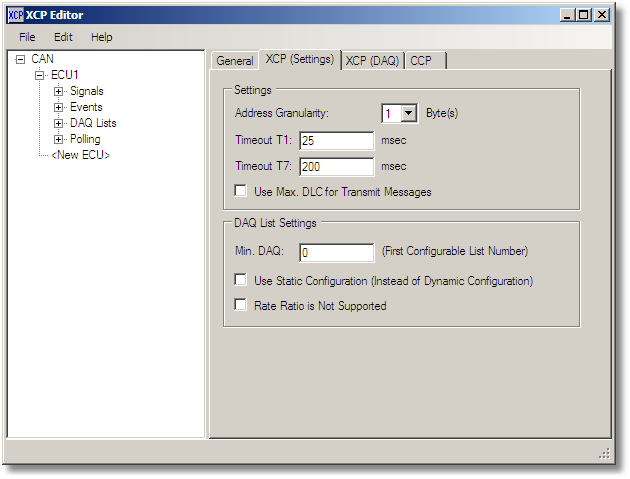Collapse the ECU1 tree node
The height and width of the screenshot is (479, 630).
point(39,76)
